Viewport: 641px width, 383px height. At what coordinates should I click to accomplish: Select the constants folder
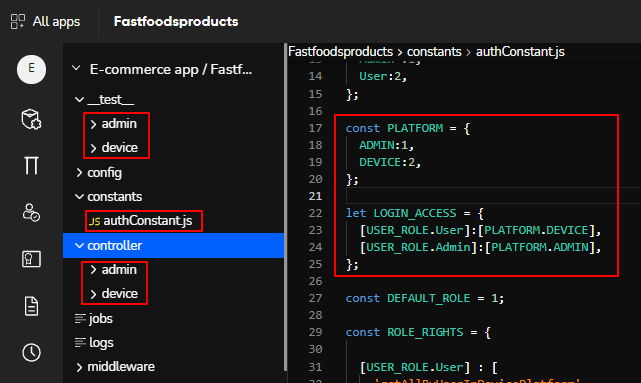pyautogui.click(x=114, y=197)
